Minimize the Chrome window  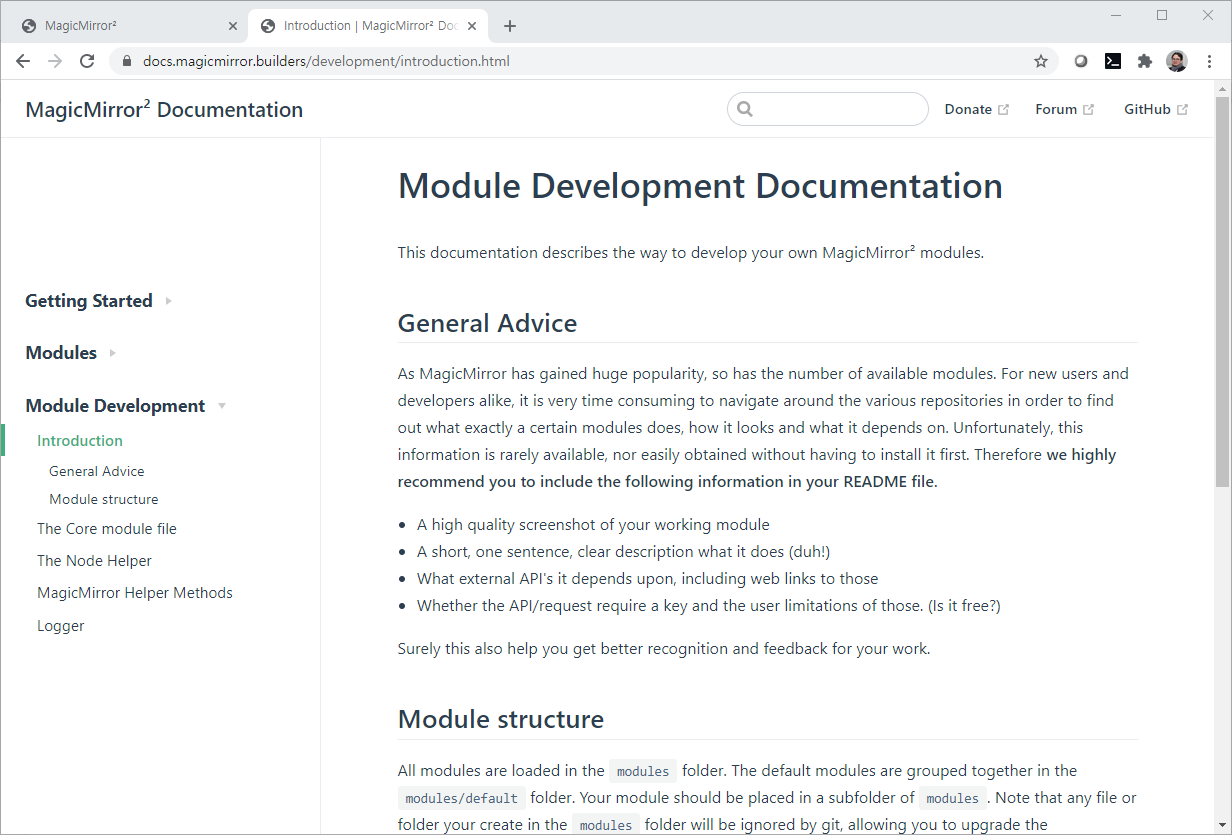[x=1116, y=15]
